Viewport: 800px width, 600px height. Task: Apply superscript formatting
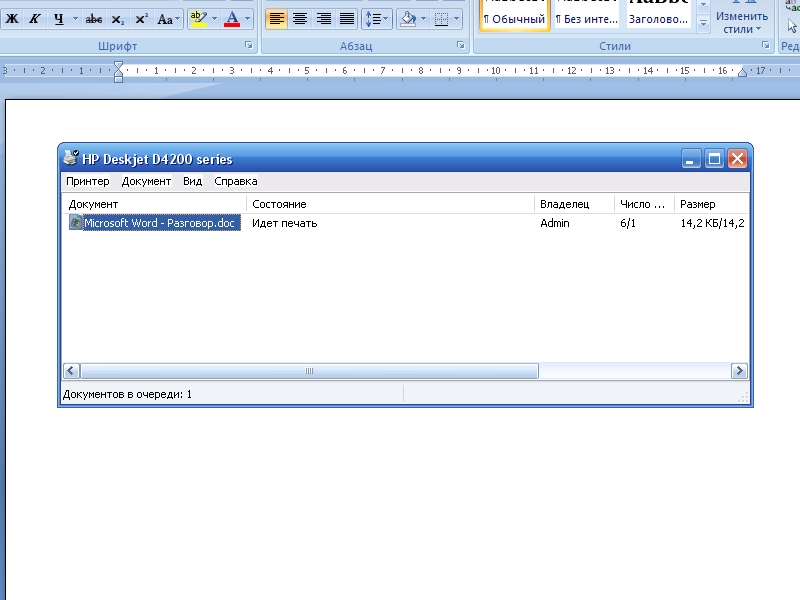click(141, 19)
